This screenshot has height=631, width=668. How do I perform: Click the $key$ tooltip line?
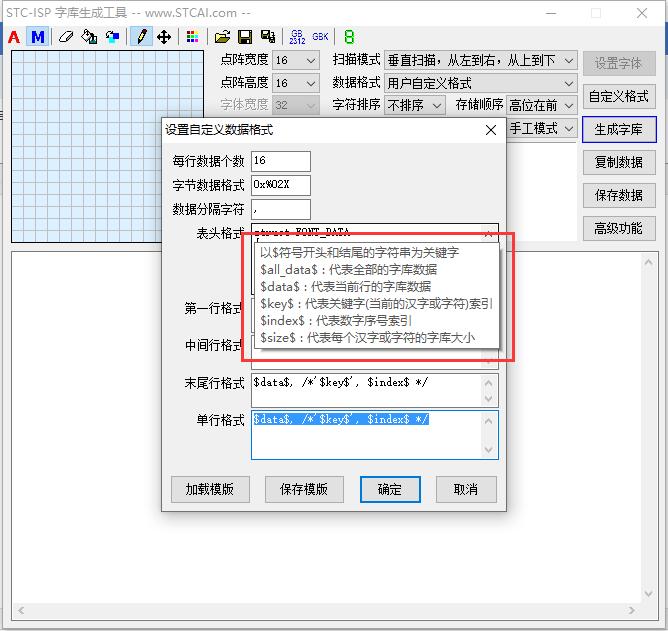click(x=376, y=304)
